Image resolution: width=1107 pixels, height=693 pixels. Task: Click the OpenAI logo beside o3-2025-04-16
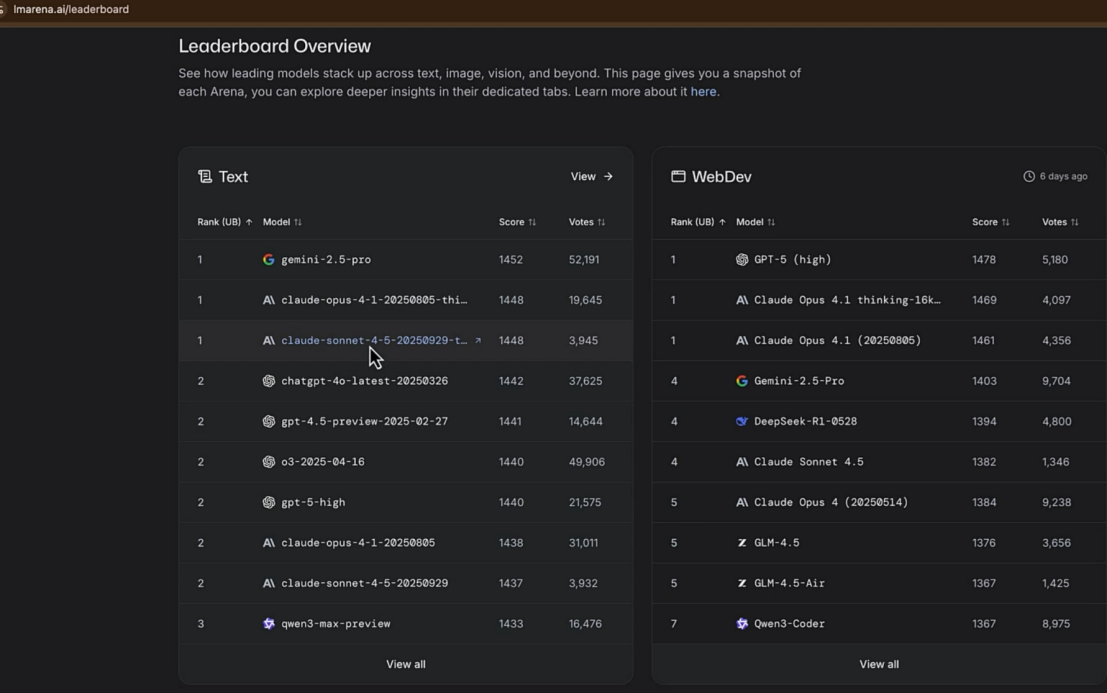268,462
